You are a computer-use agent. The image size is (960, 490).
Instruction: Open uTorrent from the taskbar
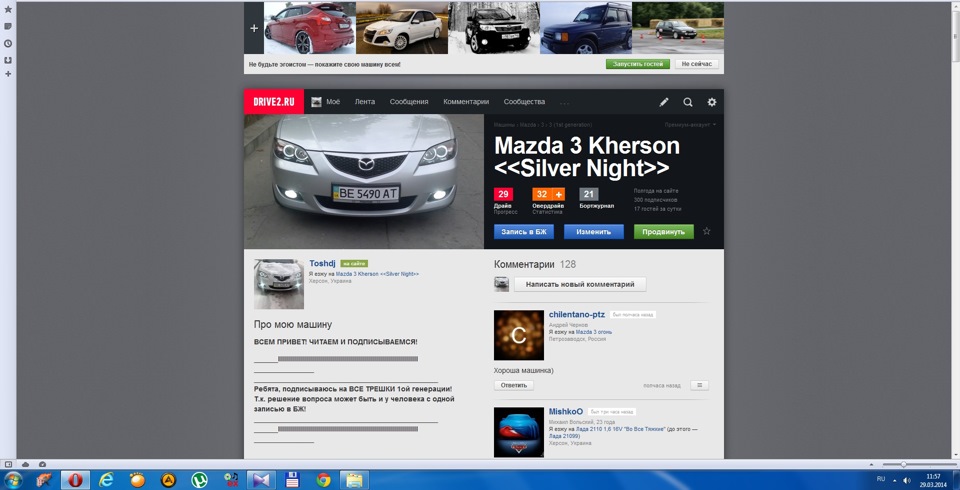[199, 480]
